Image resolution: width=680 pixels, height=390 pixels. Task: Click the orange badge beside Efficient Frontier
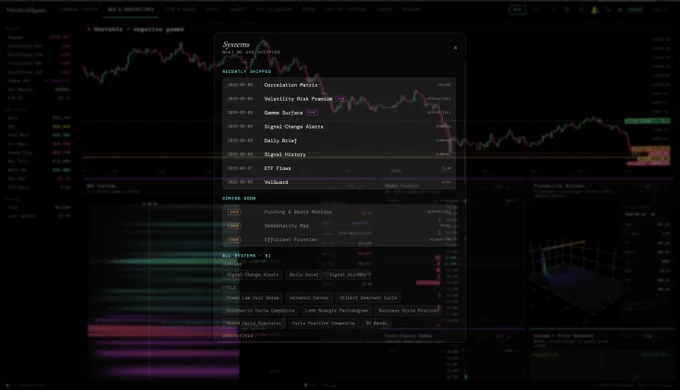234,240
